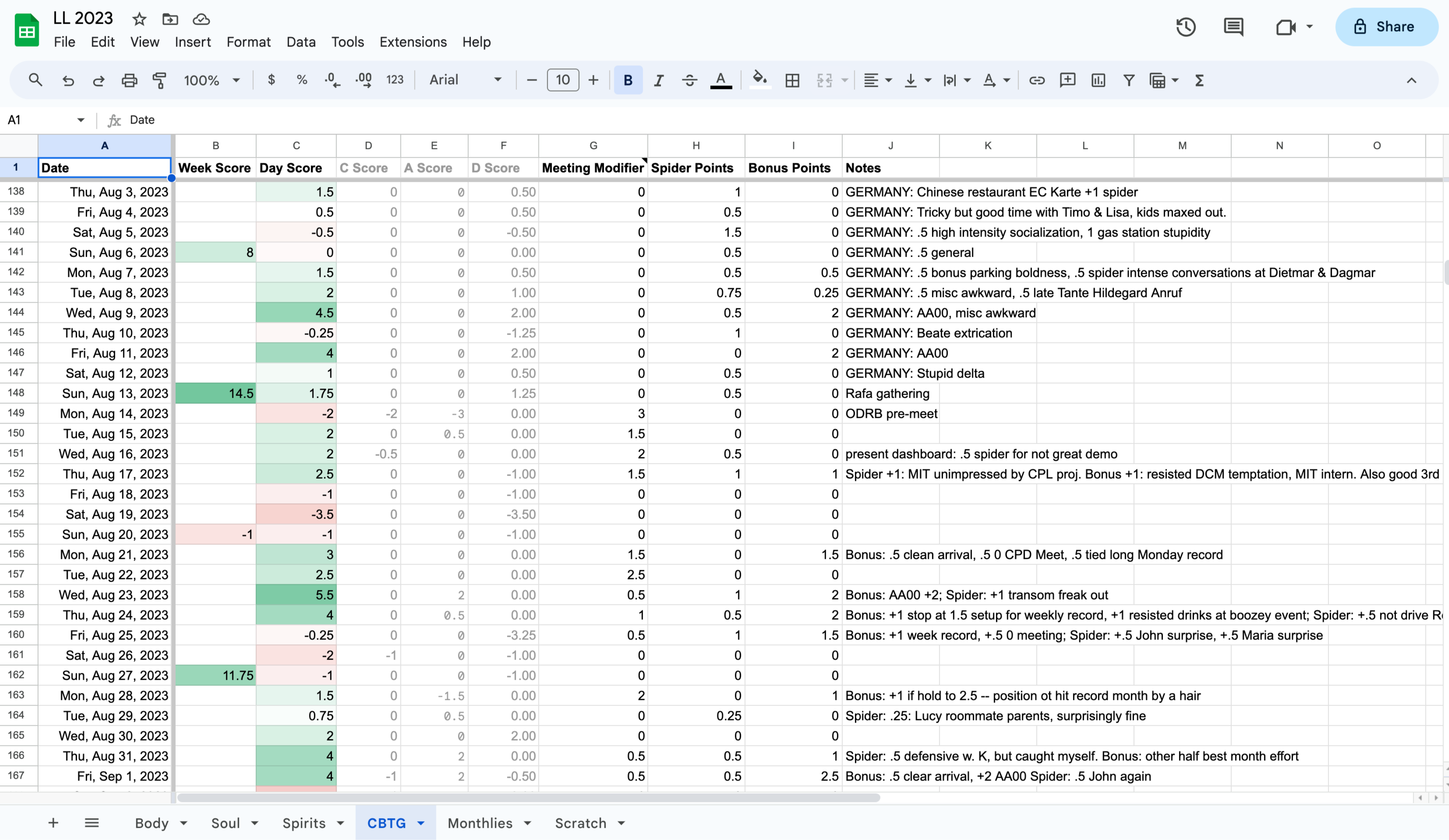Increase font size with plus button
This screenshot has width=1449, height=840.
pos(594,80)
